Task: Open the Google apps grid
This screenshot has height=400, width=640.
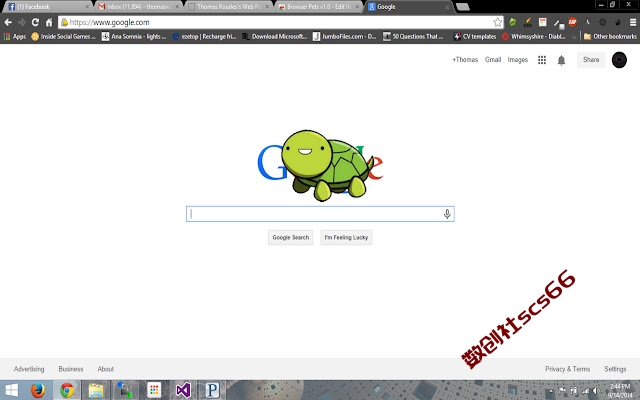Action: pos(542,60)
